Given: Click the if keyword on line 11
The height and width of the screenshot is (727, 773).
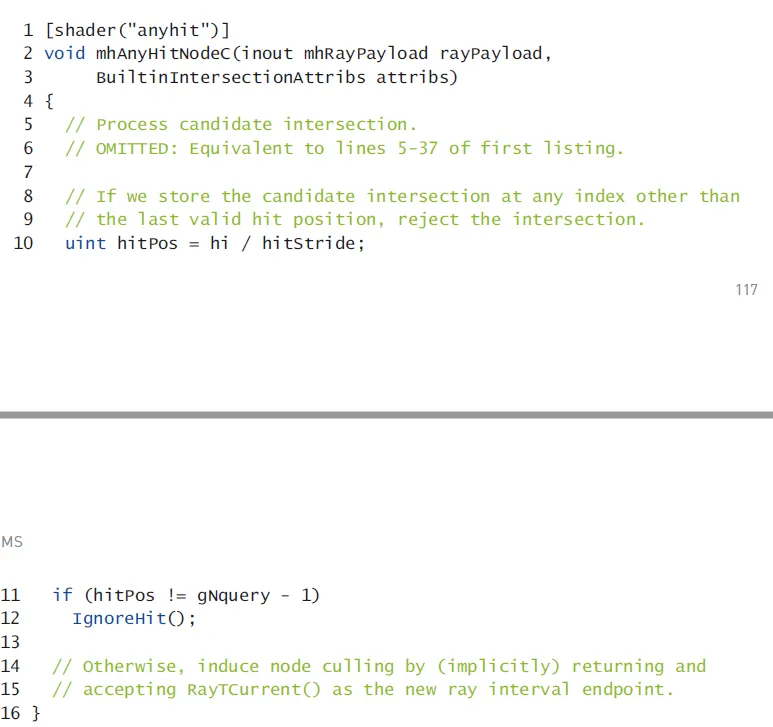Looking at the screenshot, I should coord(62,595).
